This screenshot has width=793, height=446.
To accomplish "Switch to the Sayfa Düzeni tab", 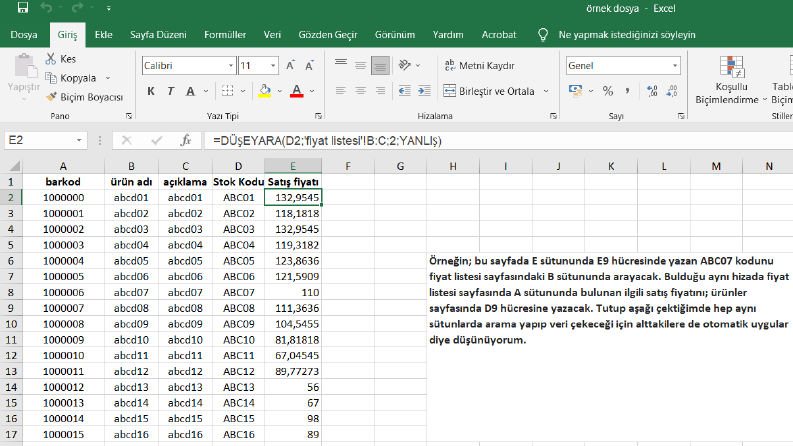I will click(158, 35).
